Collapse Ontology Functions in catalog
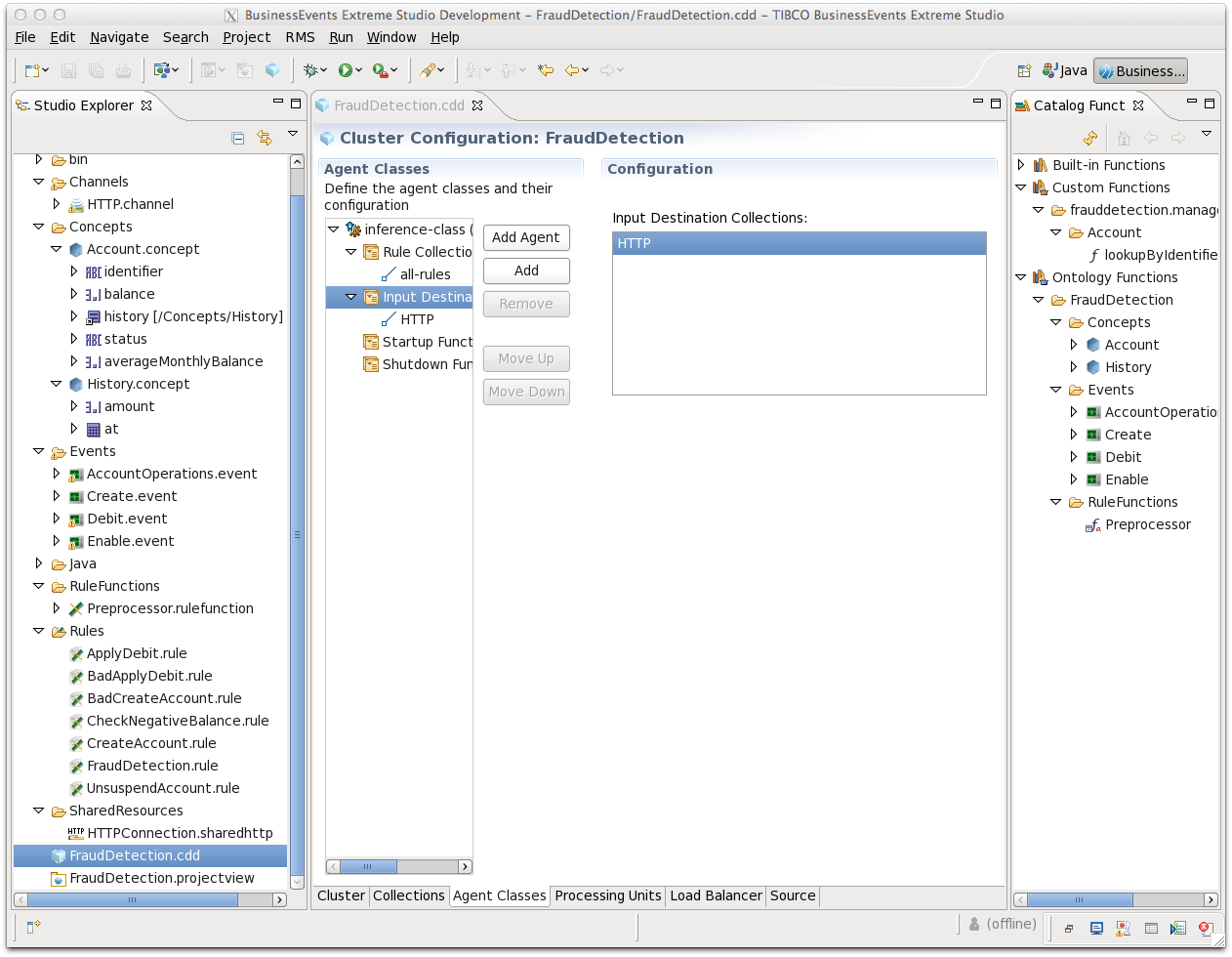 1021,277
